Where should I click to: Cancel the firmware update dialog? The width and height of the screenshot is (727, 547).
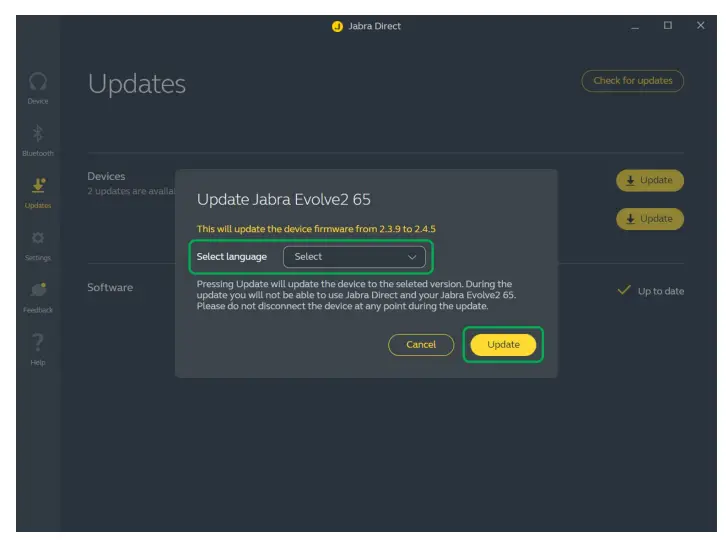[421, 345]
